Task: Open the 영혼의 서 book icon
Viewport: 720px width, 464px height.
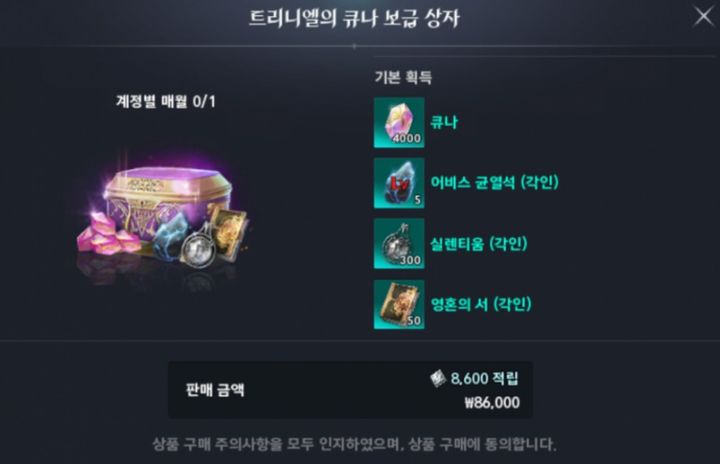Action: coord(399,304)
